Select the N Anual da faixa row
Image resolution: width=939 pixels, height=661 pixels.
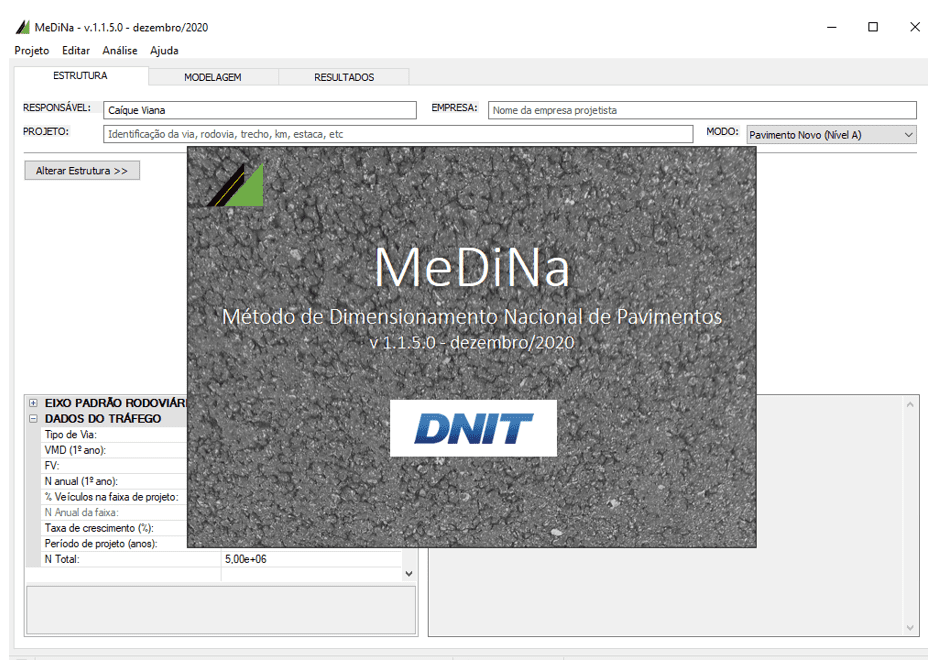(114, 513)
